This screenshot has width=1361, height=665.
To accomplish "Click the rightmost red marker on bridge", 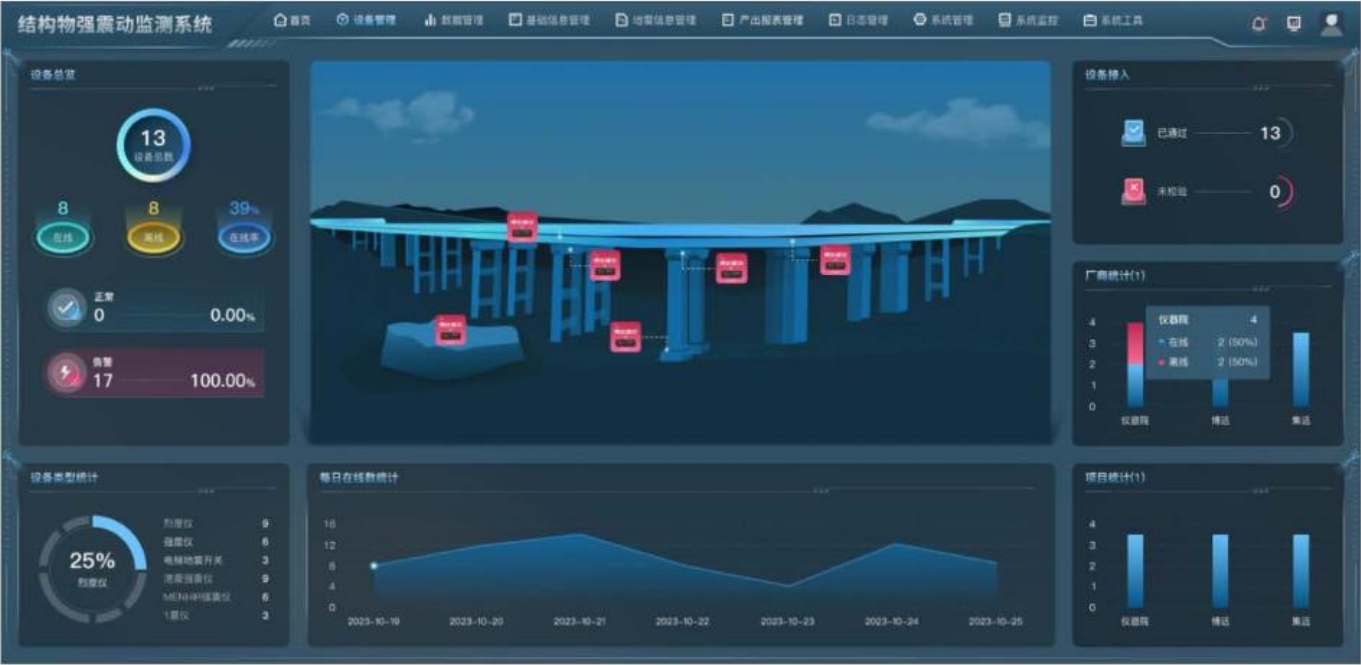I will (835, 259).
